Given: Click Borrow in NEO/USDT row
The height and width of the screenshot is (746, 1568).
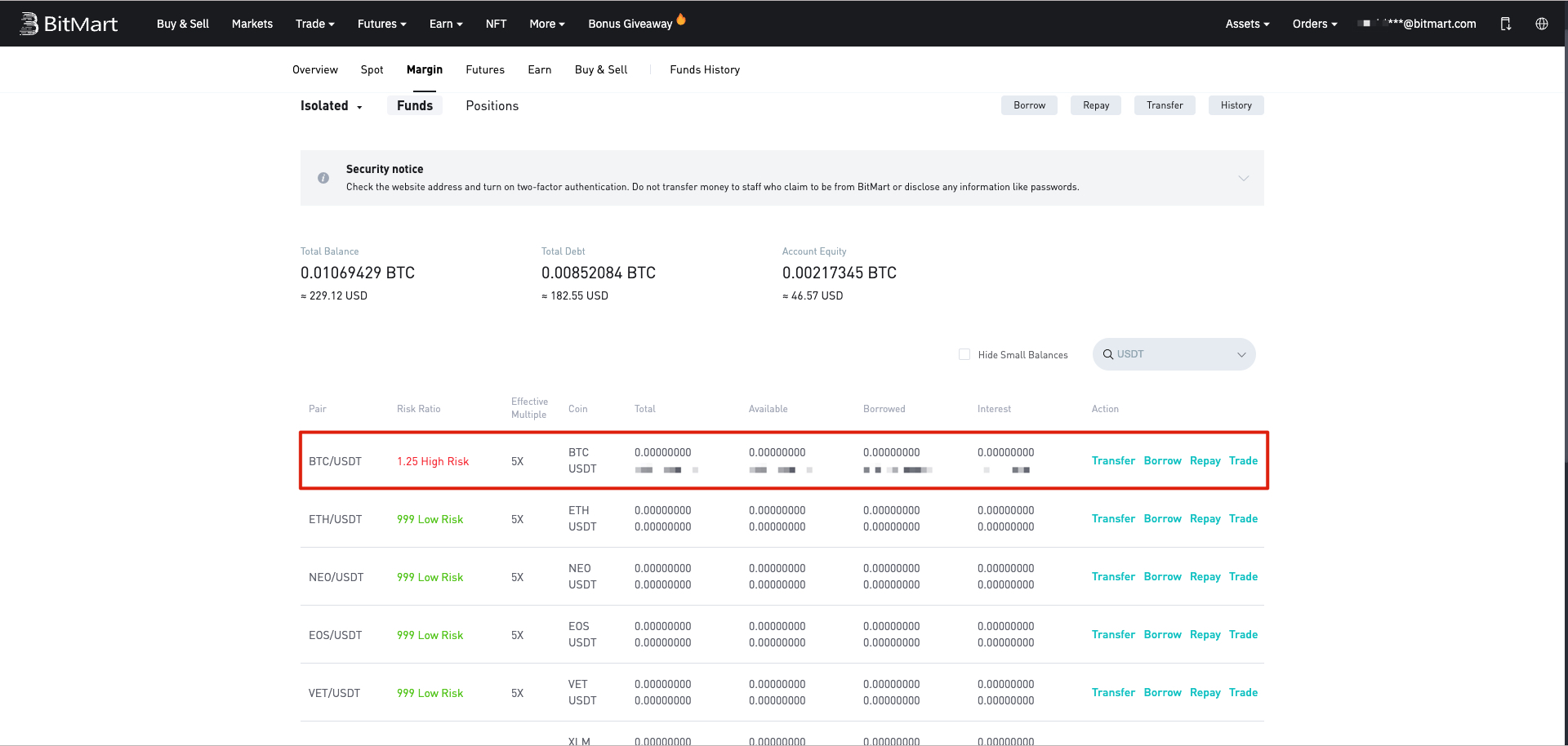Looking at the screenshot, I should (x=1163, y=577).
